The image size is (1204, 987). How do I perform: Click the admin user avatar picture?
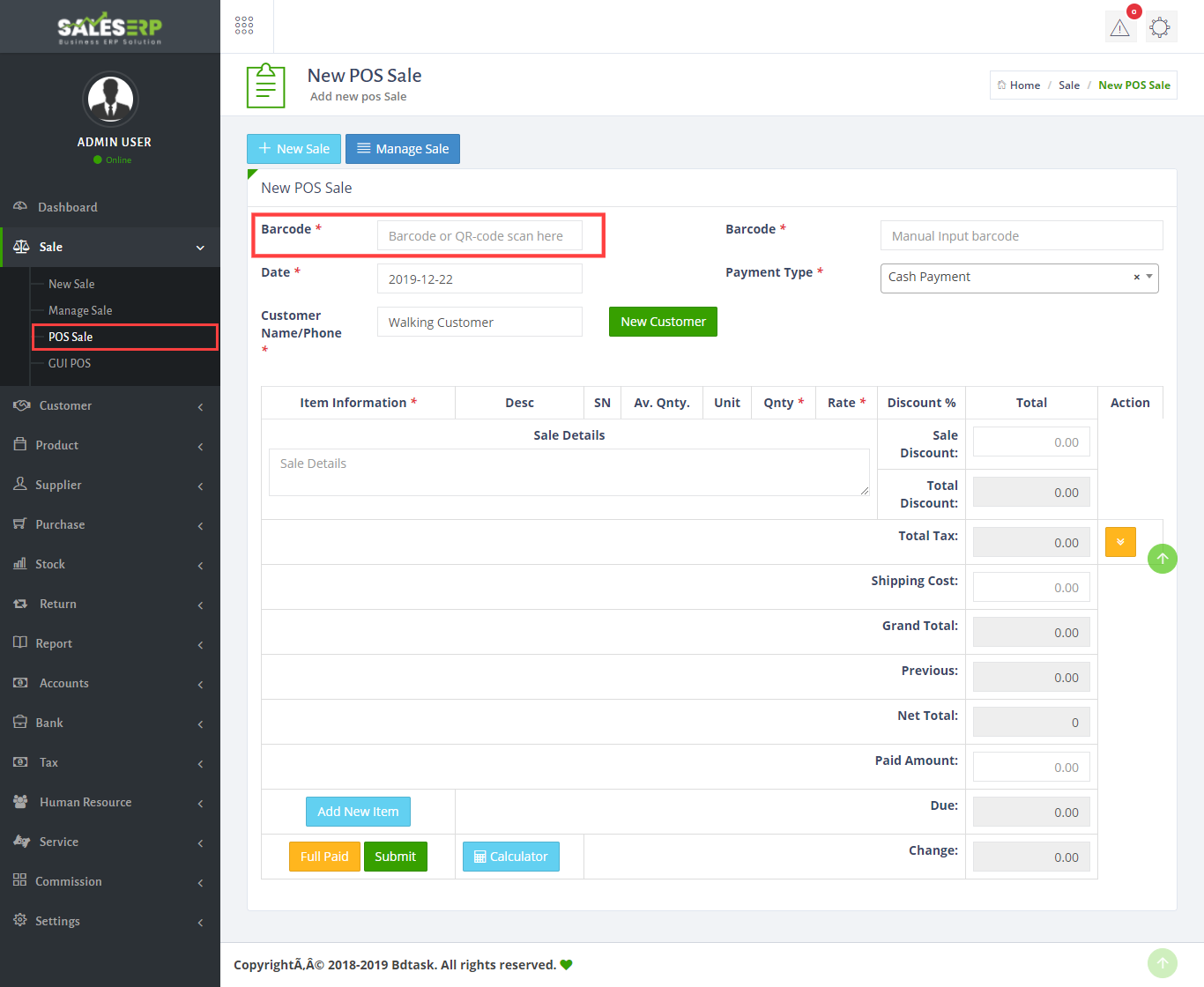(x=110, y=99)
